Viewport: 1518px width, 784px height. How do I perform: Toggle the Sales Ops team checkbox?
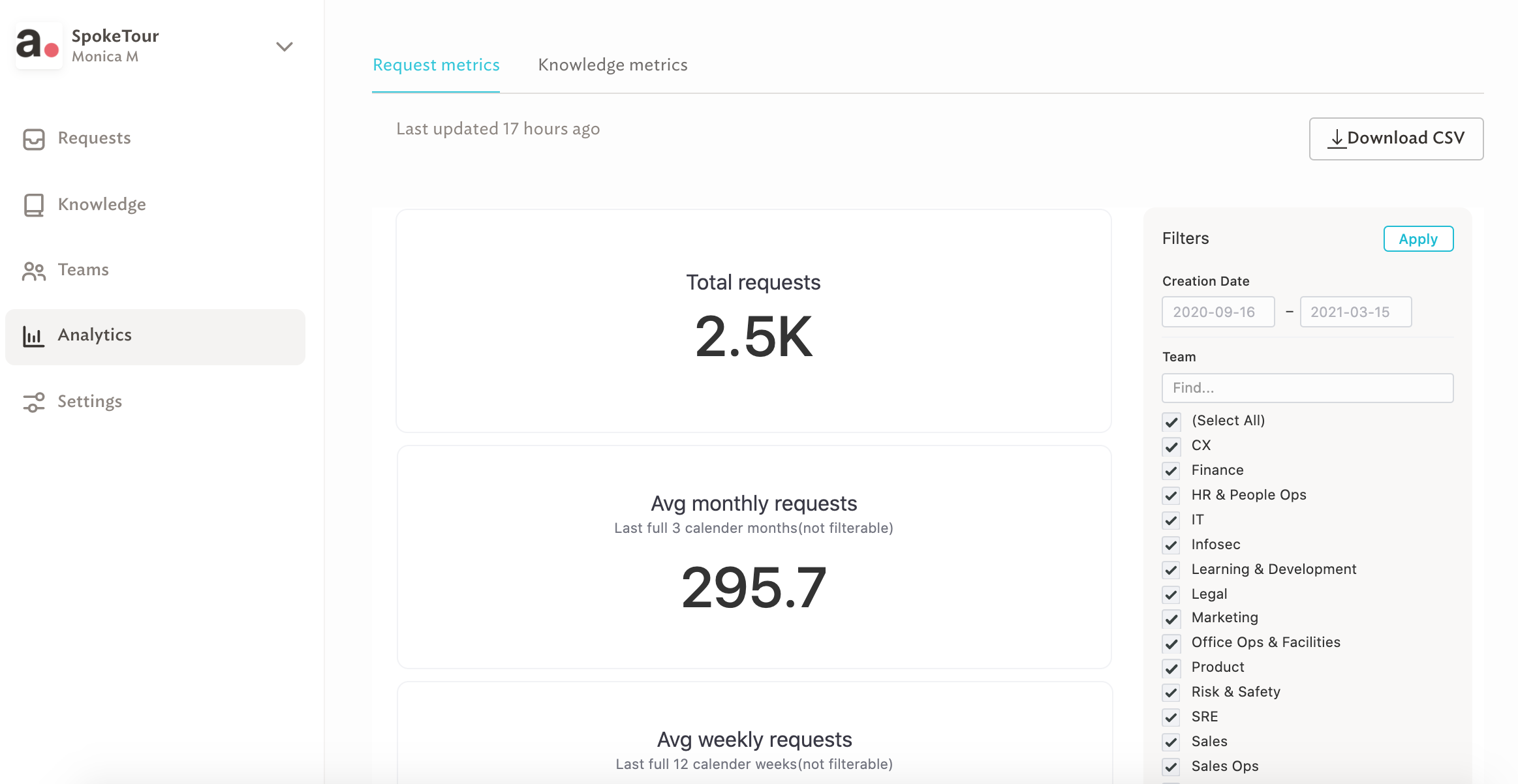1171,767
